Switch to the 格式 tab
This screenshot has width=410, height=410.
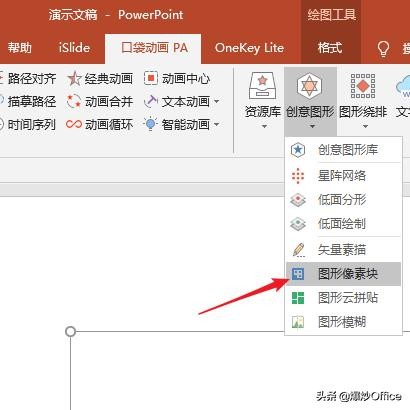(330, 48)
